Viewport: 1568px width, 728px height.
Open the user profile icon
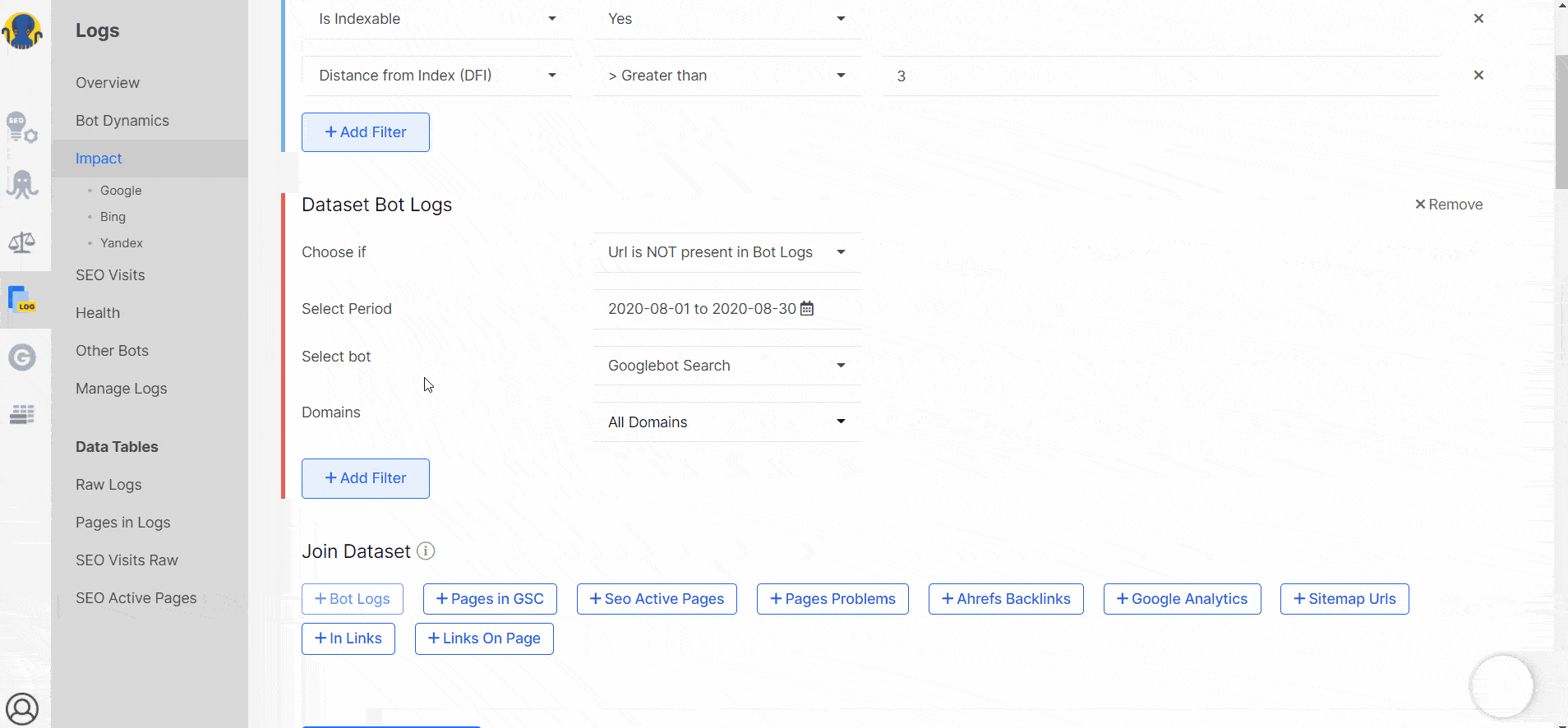click(22, 708)
